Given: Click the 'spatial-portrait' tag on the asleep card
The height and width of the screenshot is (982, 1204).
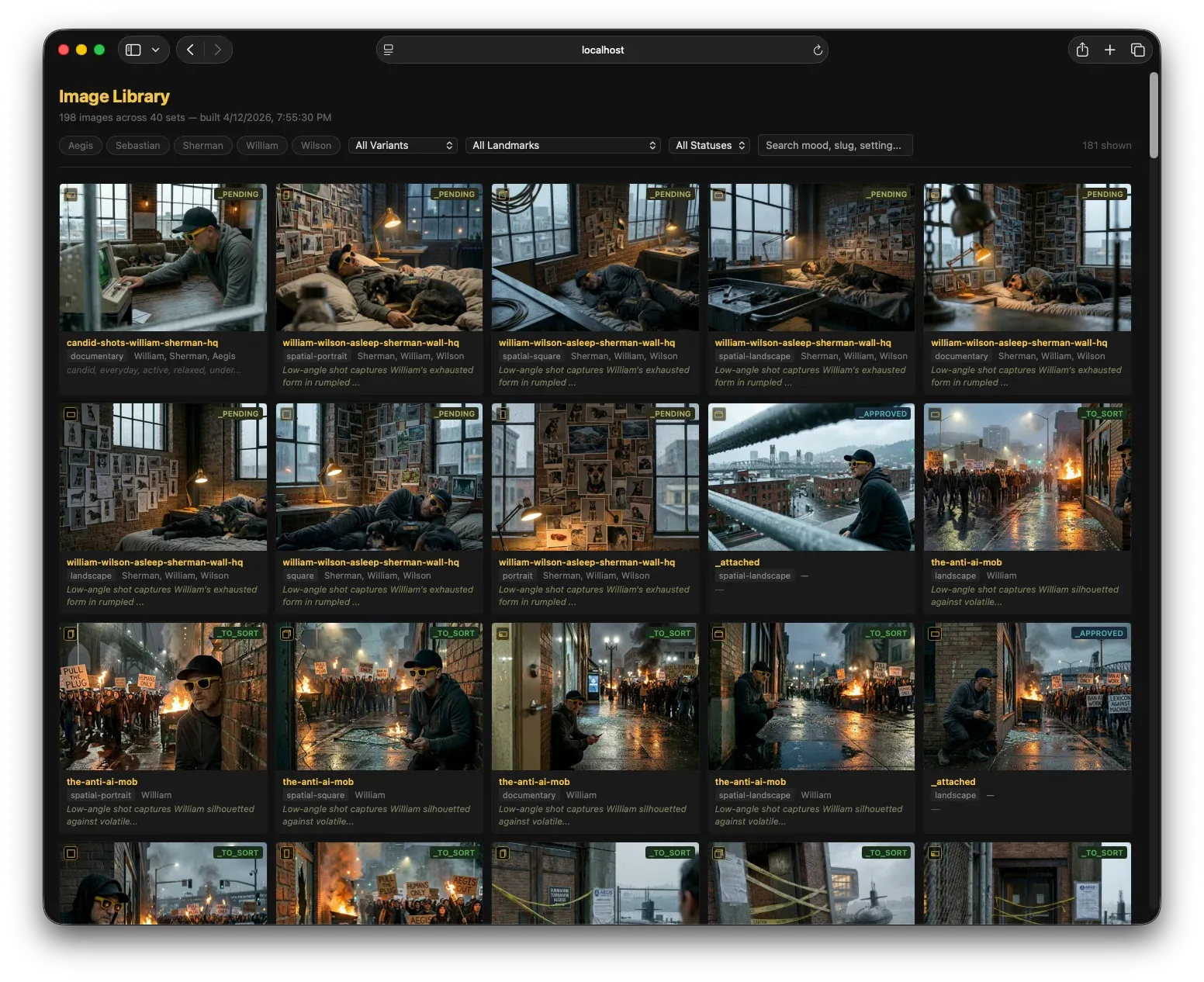Looking at the screenshot, I should point(317,357).
